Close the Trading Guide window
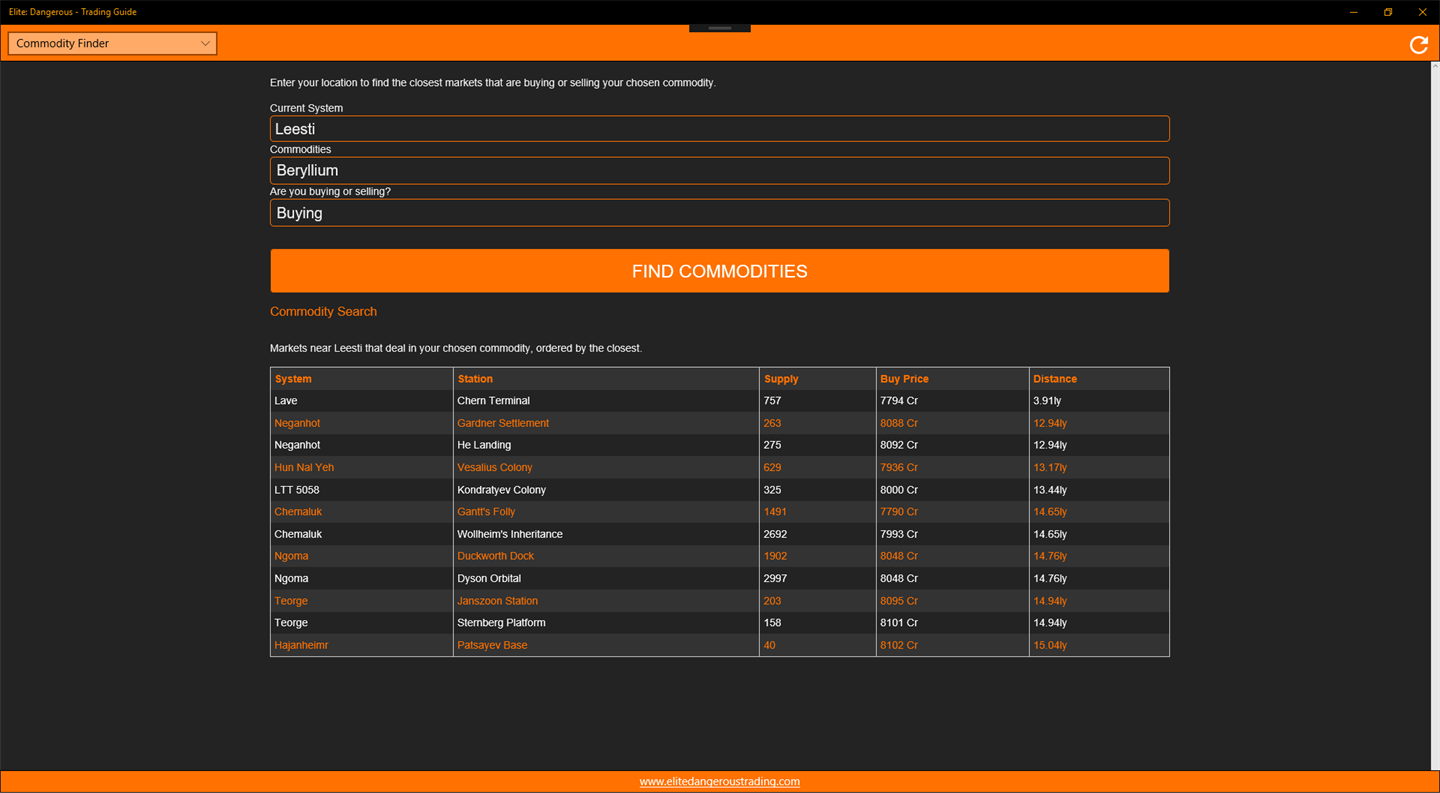1440x793 pixels. point(1422,12)
